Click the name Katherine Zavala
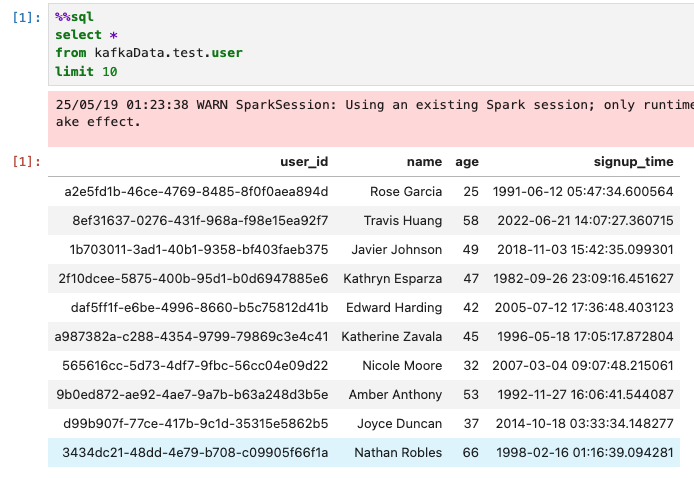Image resolution: width=694 pixels, height=478 pixels. (x=392, y=336)
